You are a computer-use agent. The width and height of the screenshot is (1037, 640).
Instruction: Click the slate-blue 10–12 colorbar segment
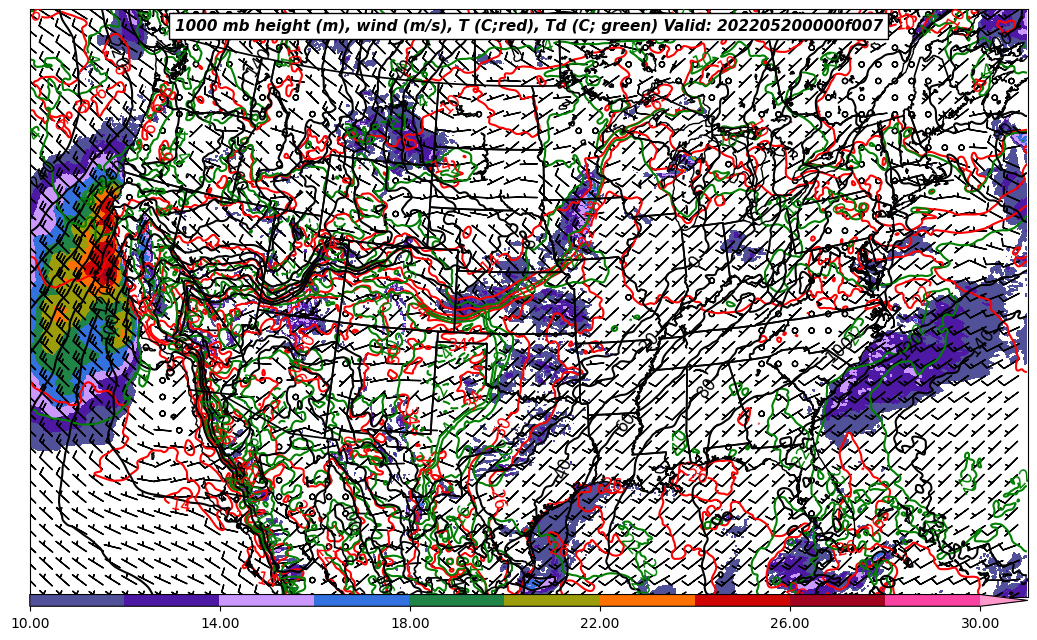(77, 600)
